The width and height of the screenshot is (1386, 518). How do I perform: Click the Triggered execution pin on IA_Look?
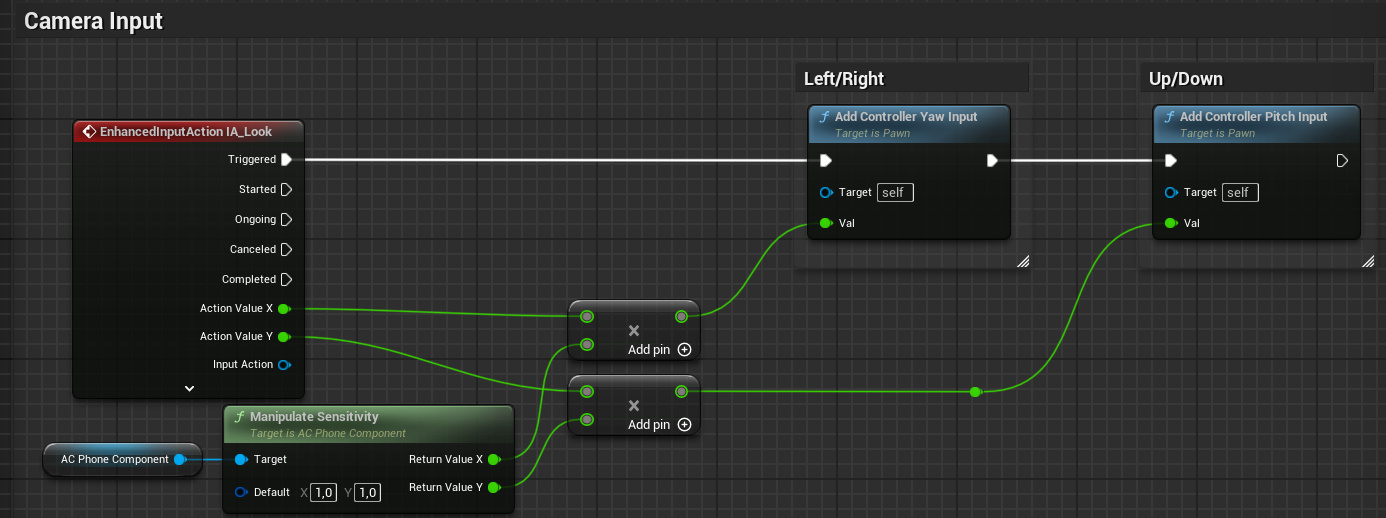click(x=286, y=159)
